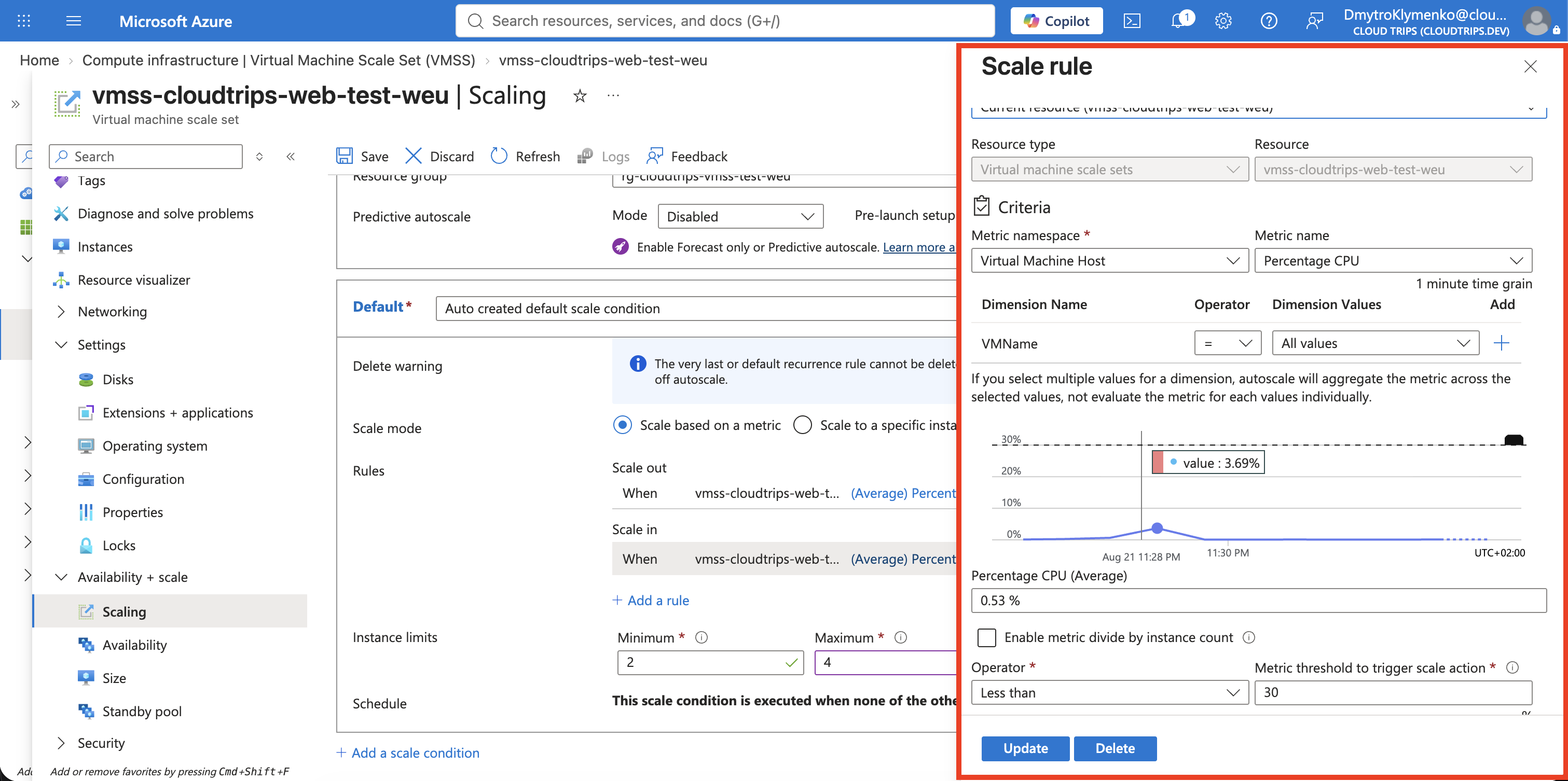1568x781 pixels.
Task: Click the Metric threshold input field
Action: [1393, 692]
